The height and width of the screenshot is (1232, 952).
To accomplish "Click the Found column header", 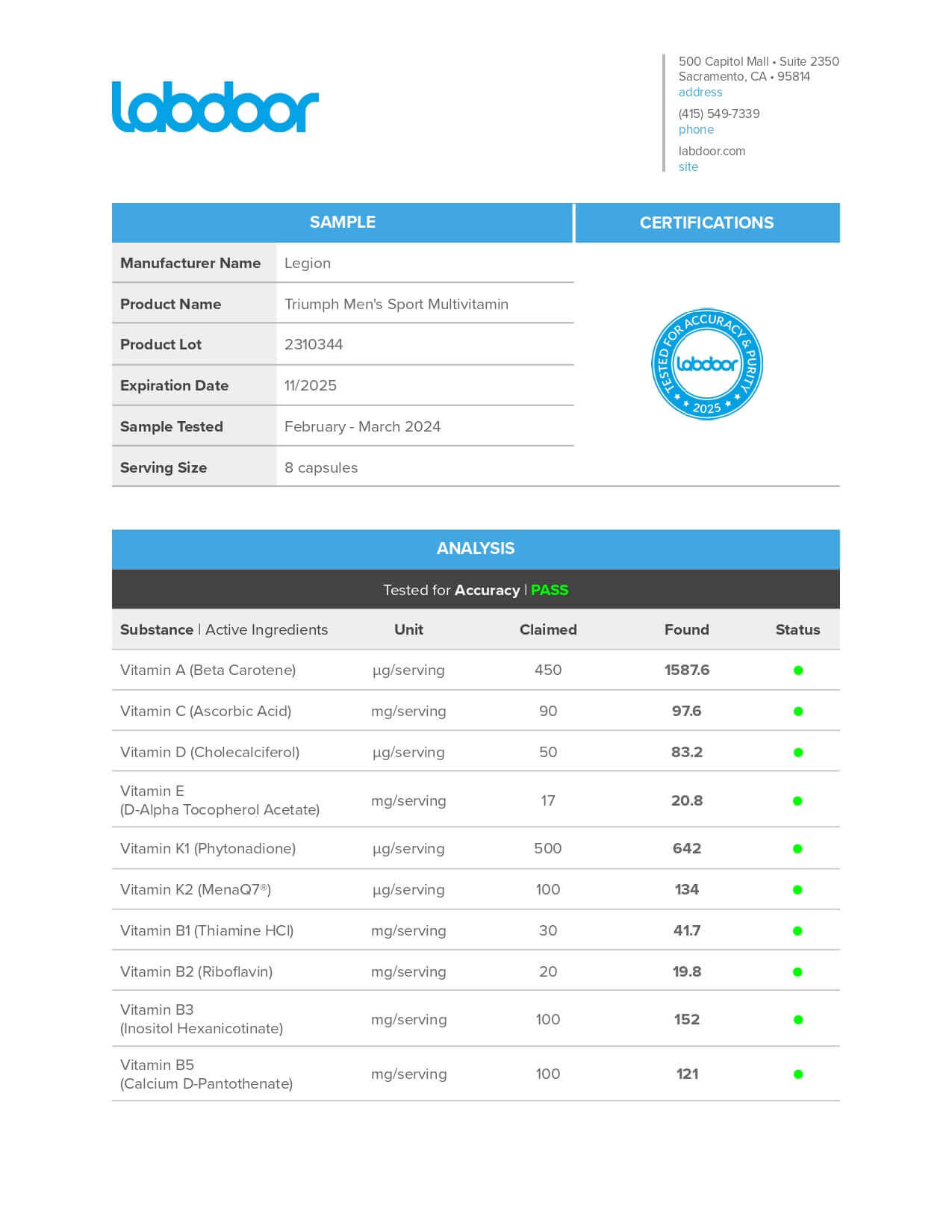I will click(x=686, y=629).
